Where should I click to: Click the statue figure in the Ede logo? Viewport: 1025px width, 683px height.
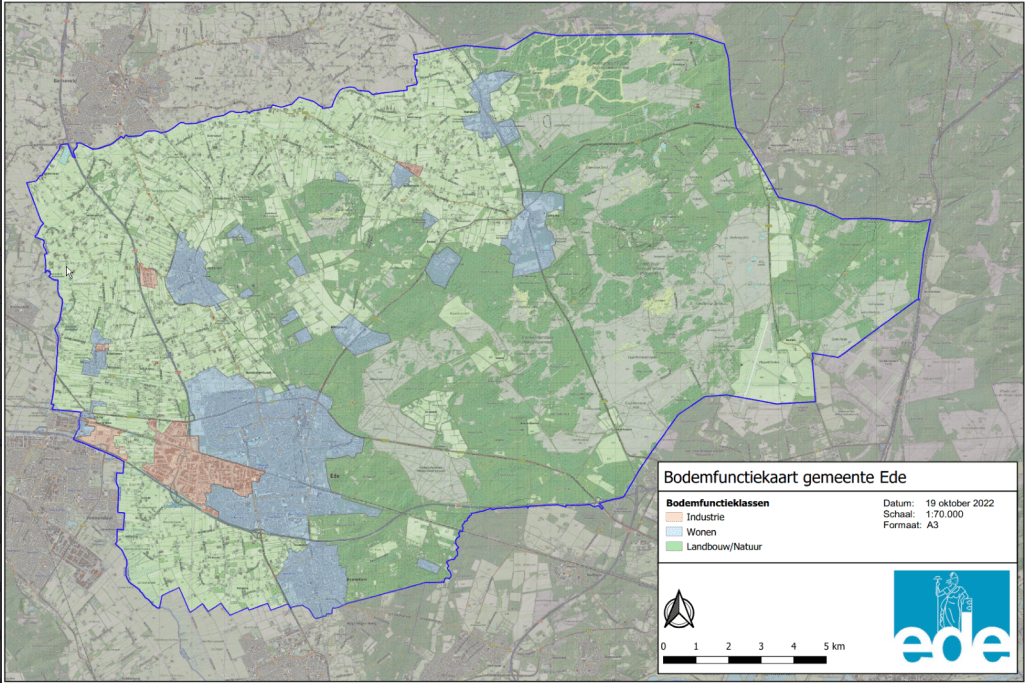pos(951,599)
